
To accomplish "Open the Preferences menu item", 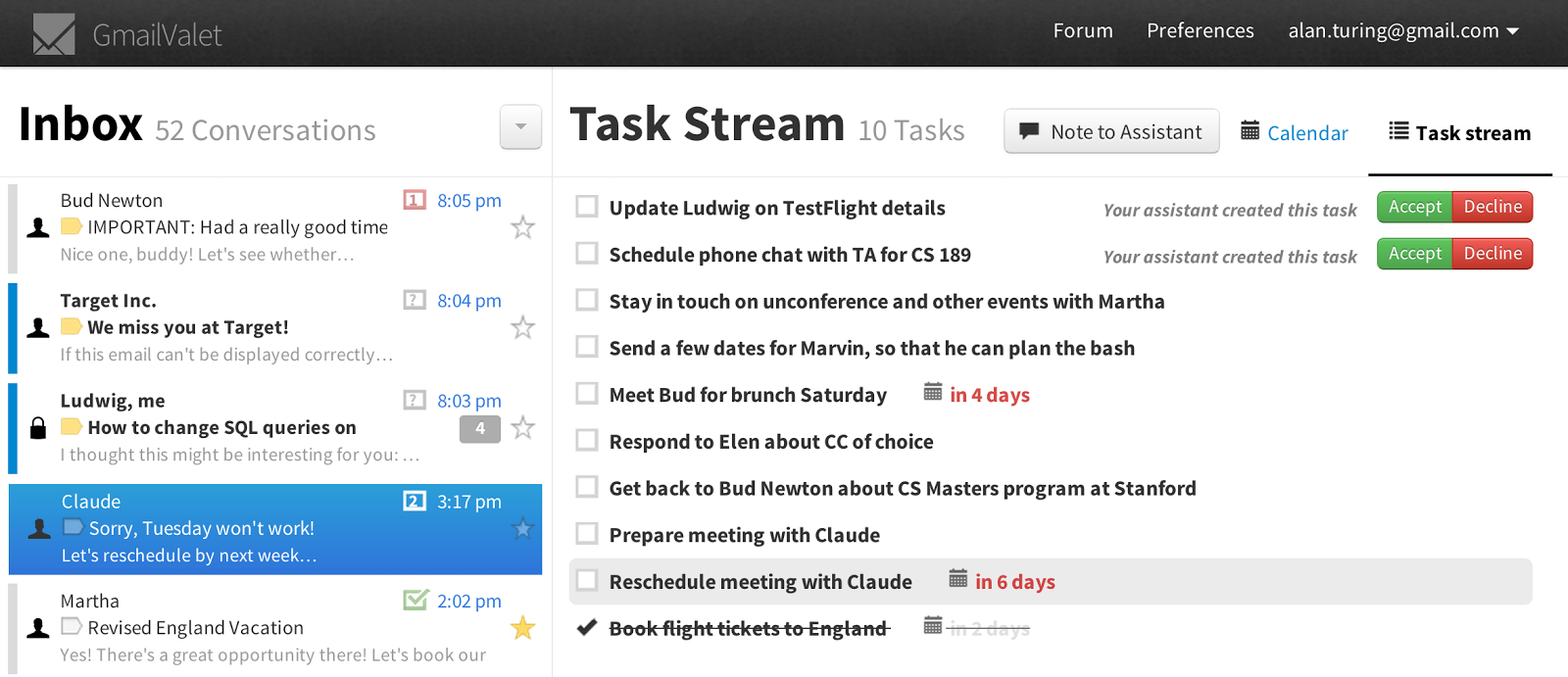I will 1200,31.
